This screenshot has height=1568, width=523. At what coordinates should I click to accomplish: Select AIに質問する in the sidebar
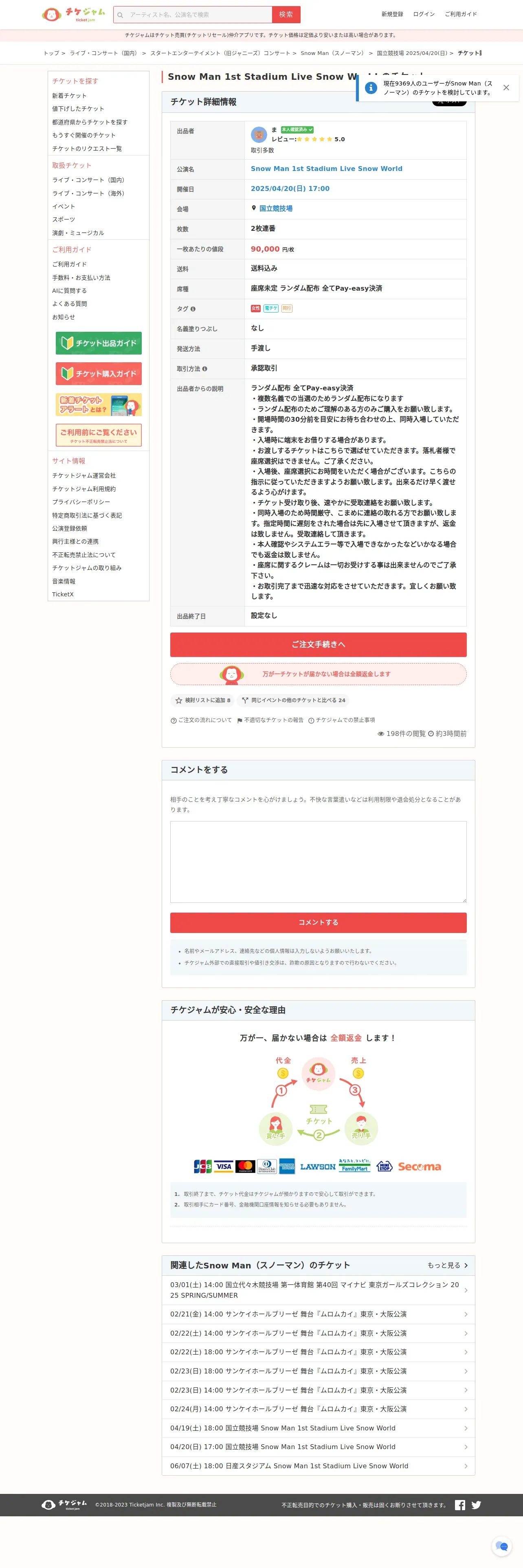click(69, 291)
